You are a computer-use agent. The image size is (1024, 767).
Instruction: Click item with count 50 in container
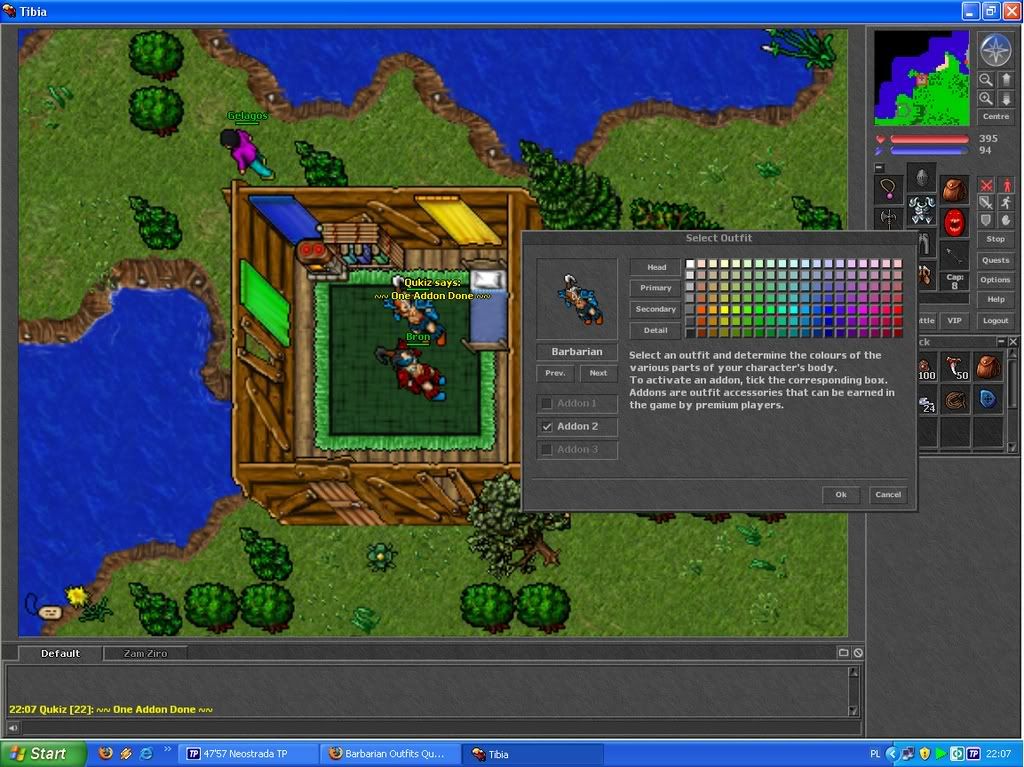click(x=955, y=368)
